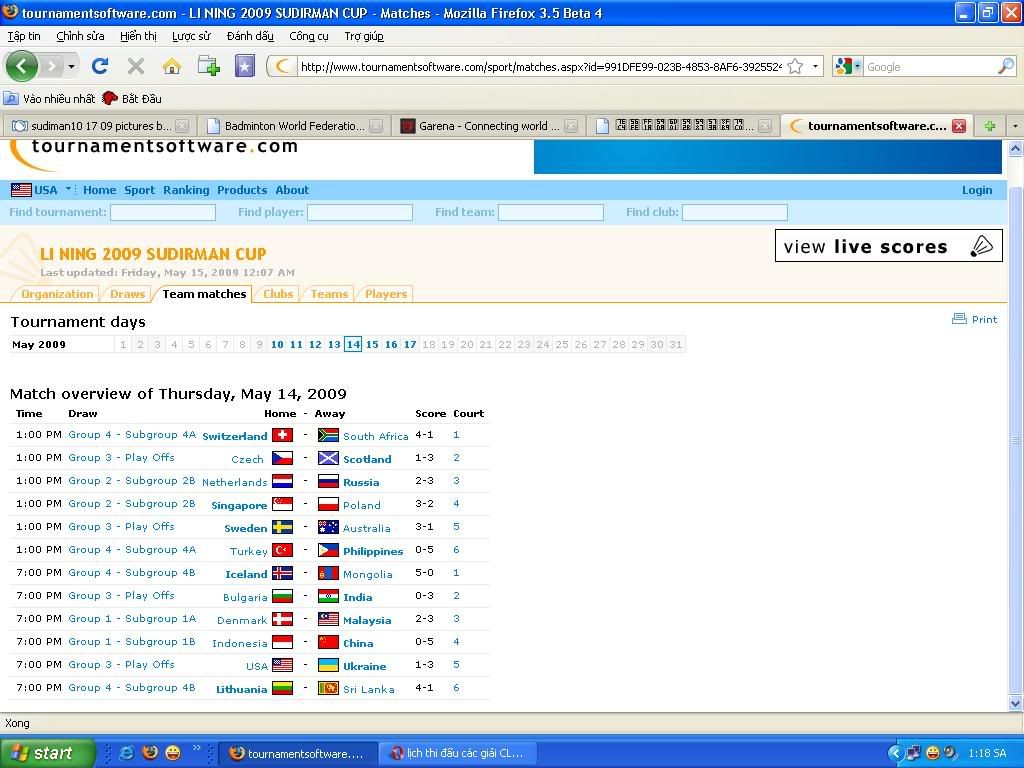Stop loading with the X toolbar icon

(x=136, y=66)
